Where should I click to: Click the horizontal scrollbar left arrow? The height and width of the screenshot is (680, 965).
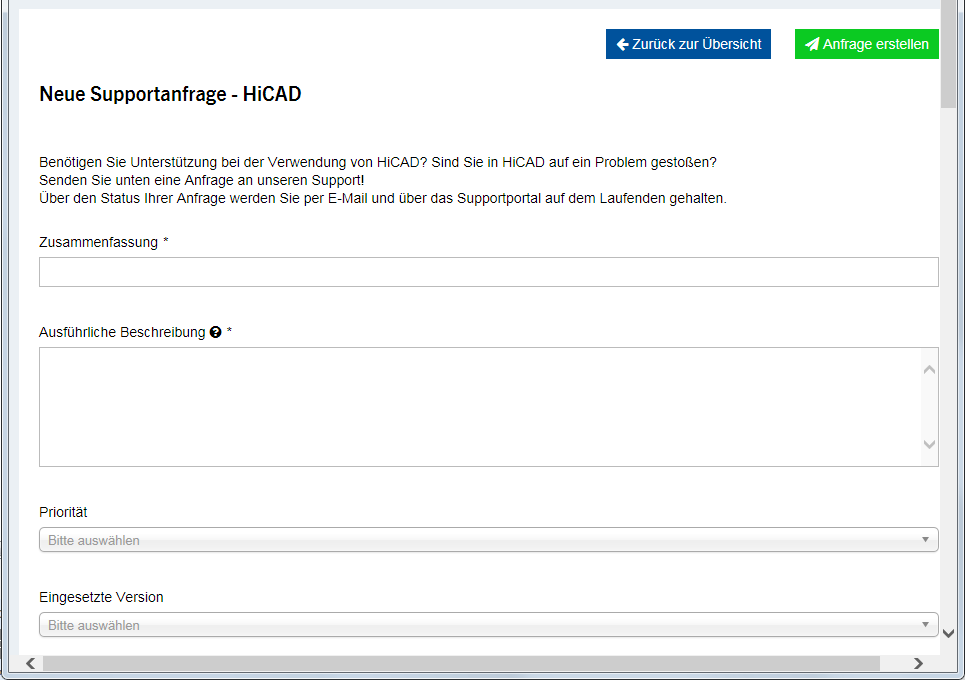(30, 663)
